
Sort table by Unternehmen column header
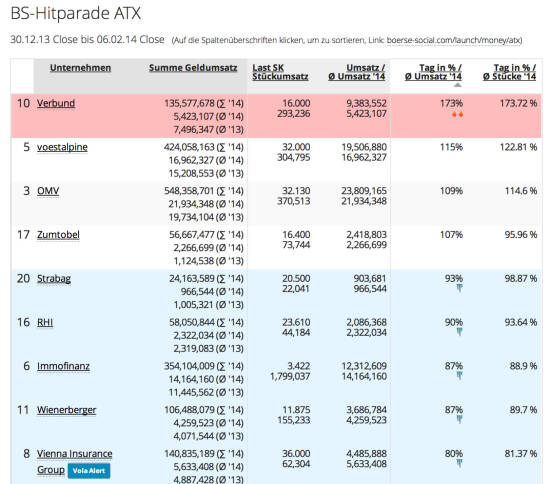pyautogui.click(x=80, y=68)
